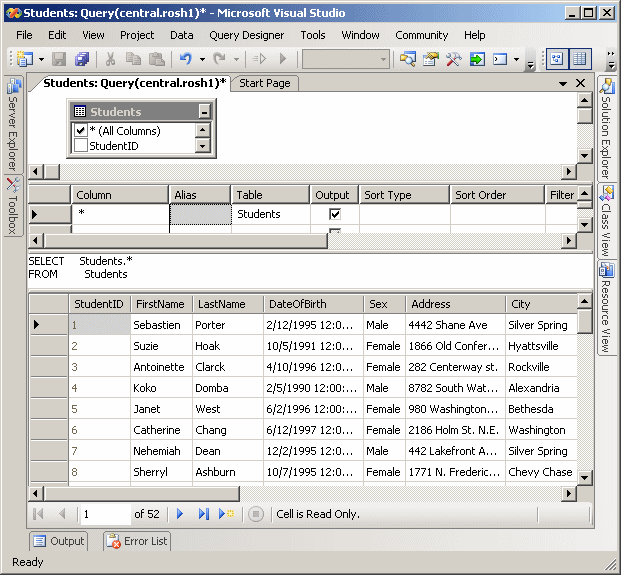The image size is (621, 575).
Task: Click the Alias cell for Students row
Action: click(200, 214)
